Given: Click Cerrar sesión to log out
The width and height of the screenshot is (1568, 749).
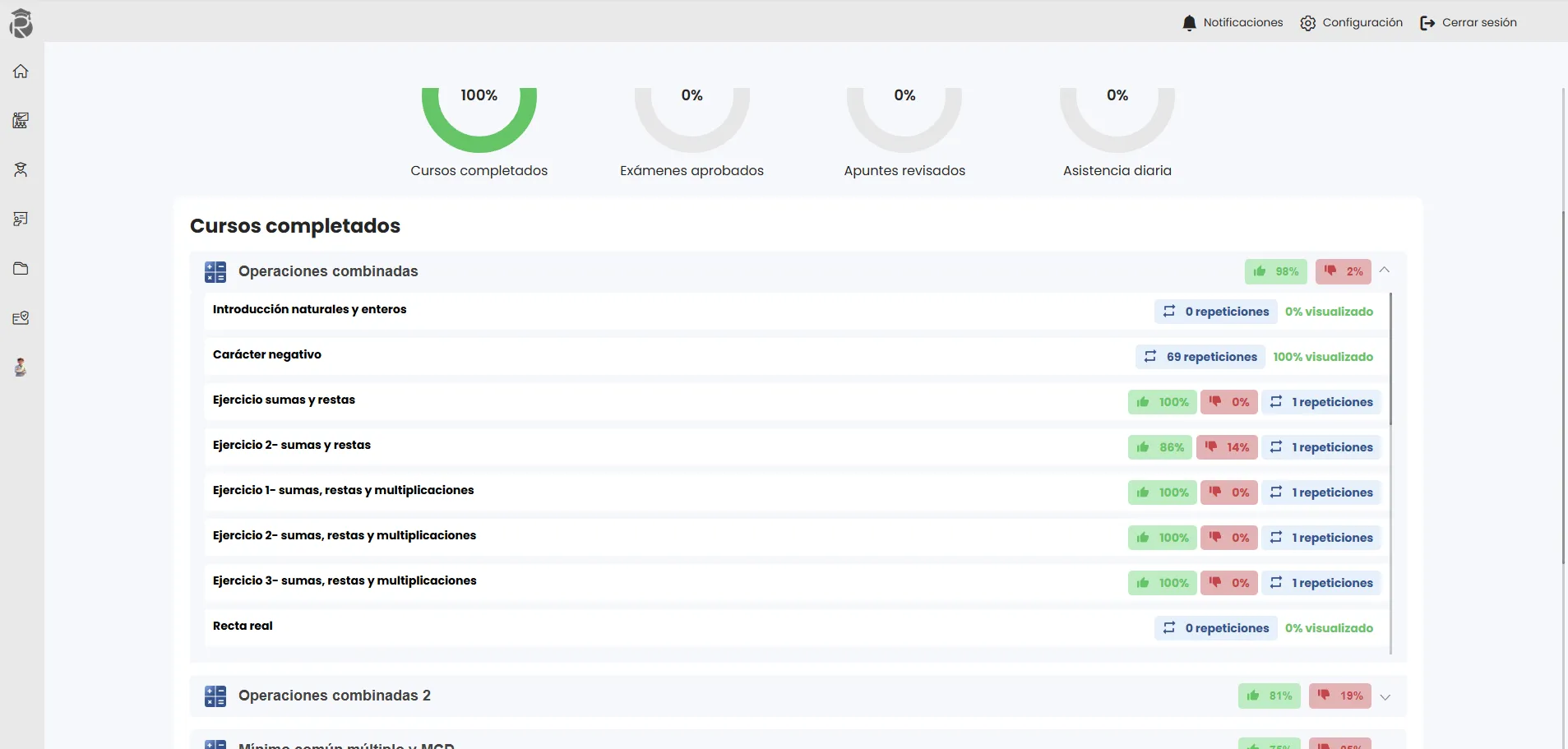Looking at the screenshot, I should coord(1469,23).
